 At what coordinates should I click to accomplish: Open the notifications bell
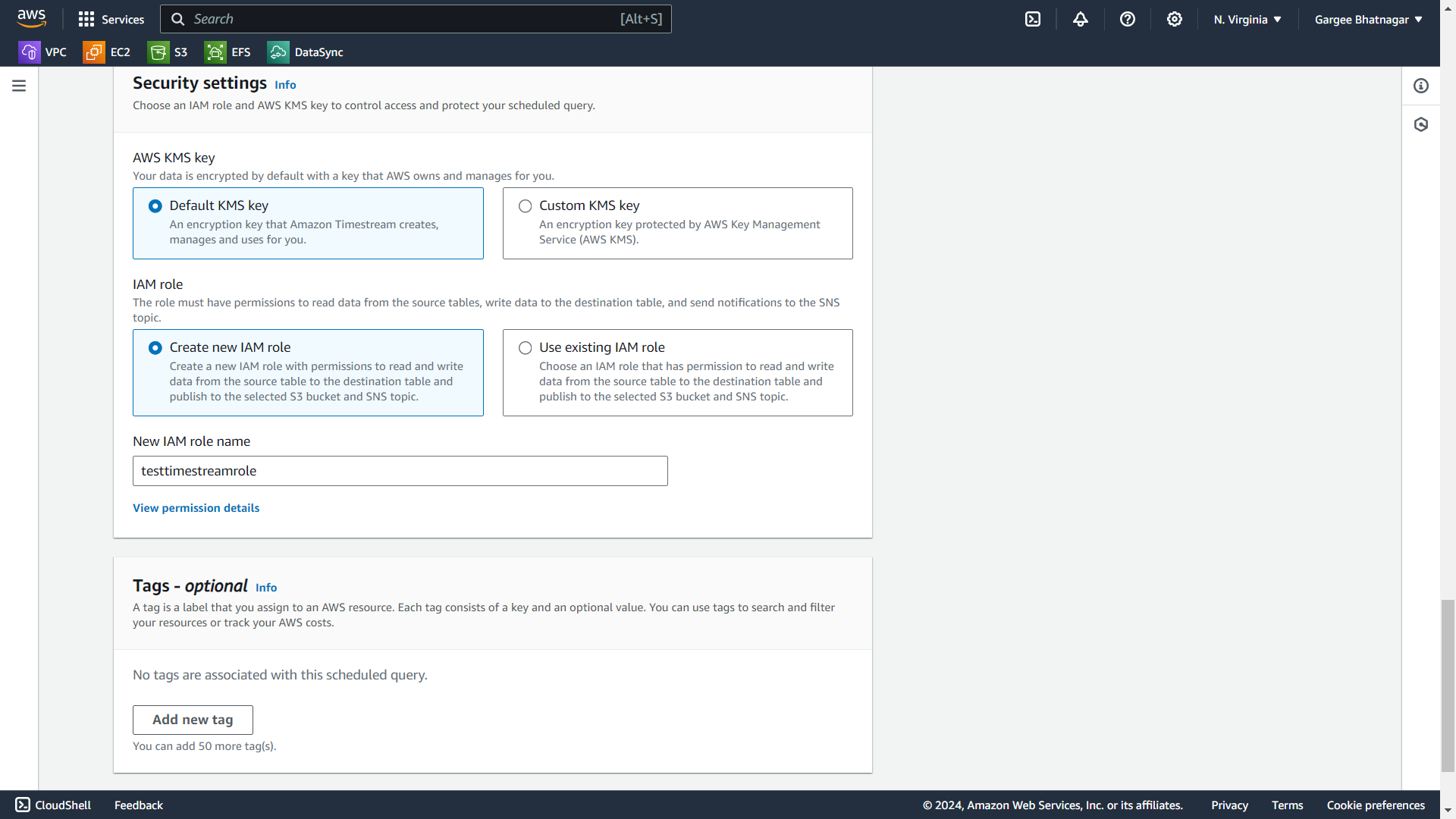pyautogui.click(x=1080, y=19)
